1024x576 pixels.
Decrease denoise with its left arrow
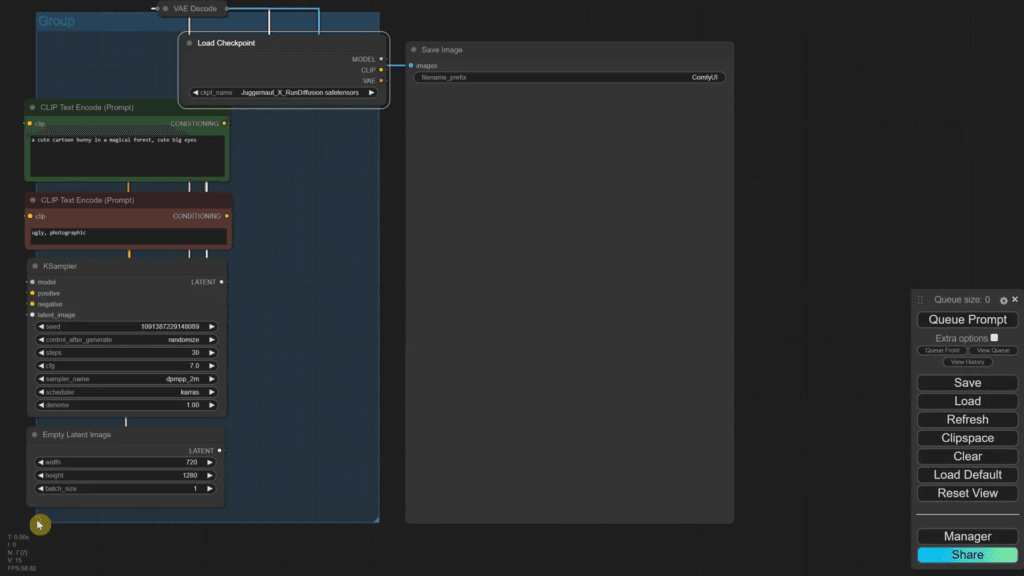point(41,405)
